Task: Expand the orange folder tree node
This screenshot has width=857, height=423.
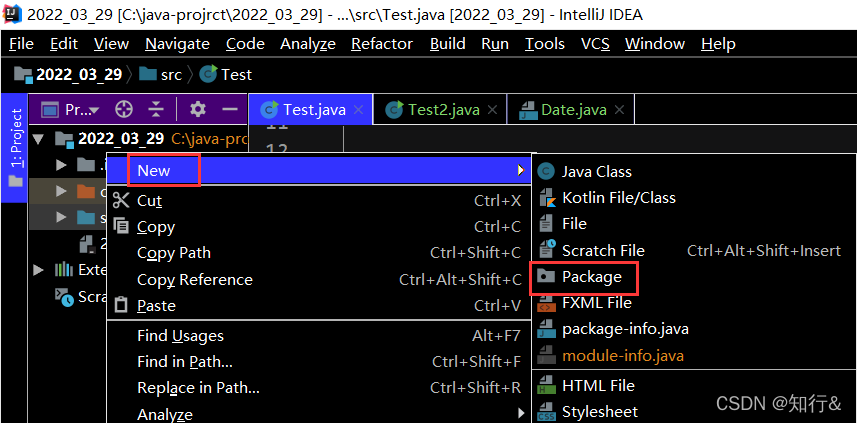Action: 61,191
